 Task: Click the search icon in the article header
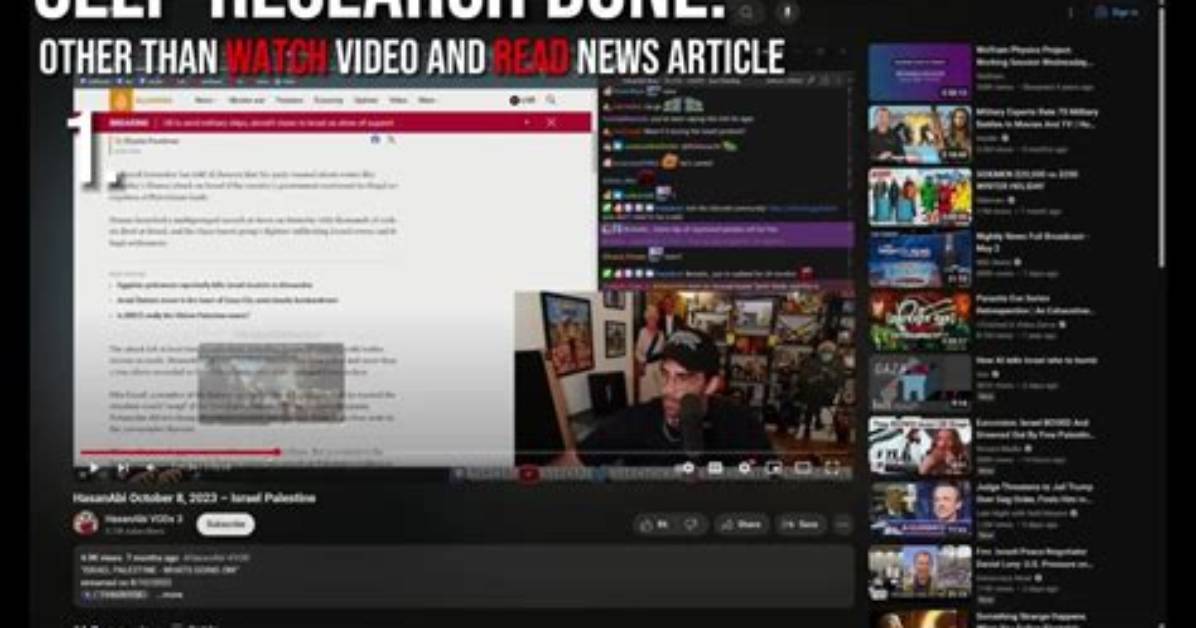click(551, 100)
